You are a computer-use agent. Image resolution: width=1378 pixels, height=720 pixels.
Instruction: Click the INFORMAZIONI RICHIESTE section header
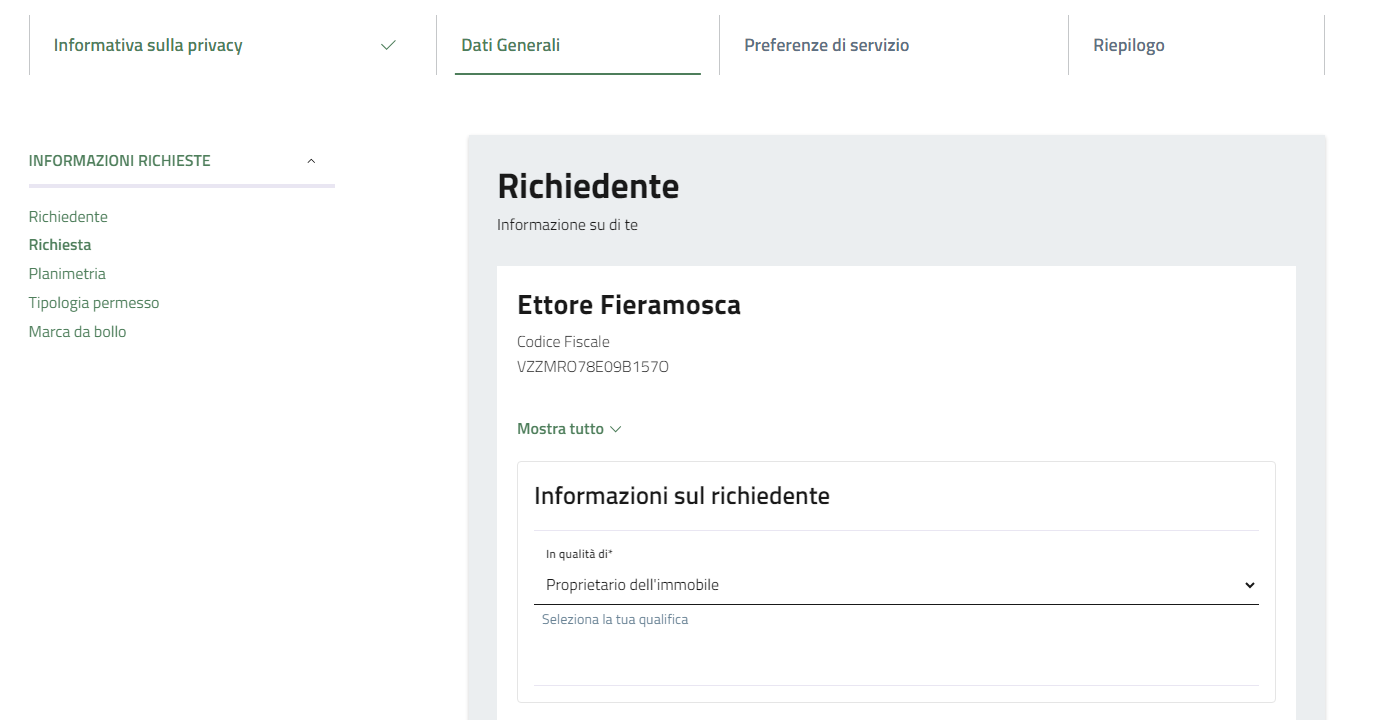click(x=120, y=161)
